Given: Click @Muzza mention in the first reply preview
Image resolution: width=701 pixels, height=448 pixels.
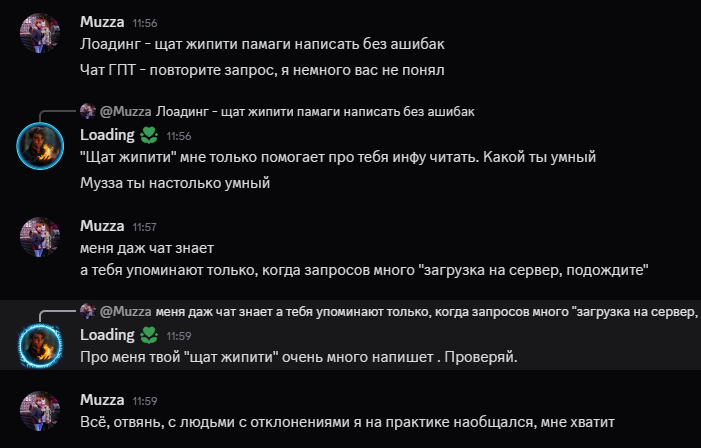Looking at the screenshot, I should click(x=125, y=111).
